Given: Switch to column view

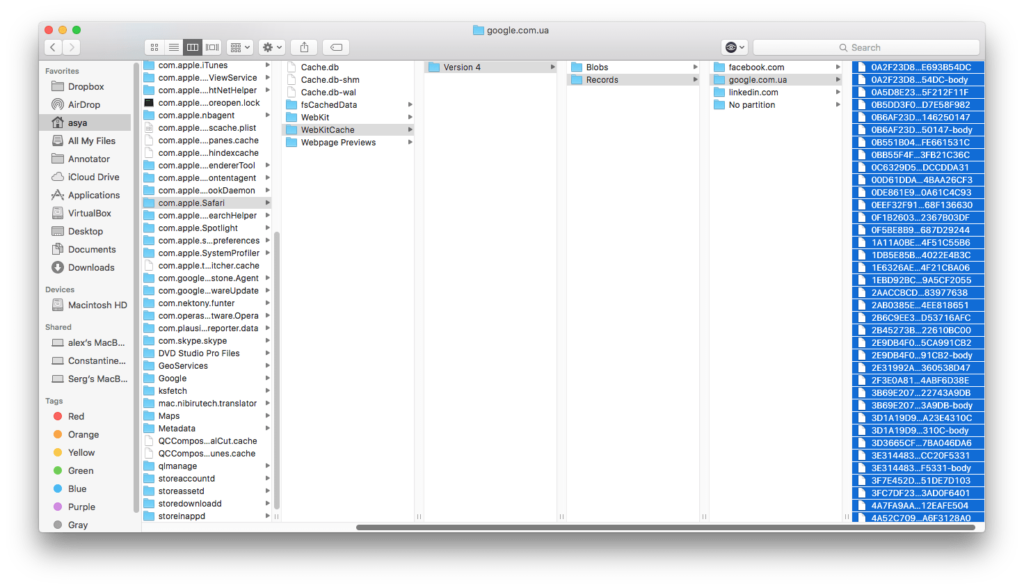Looking at the screenshot, I should 193,47.
